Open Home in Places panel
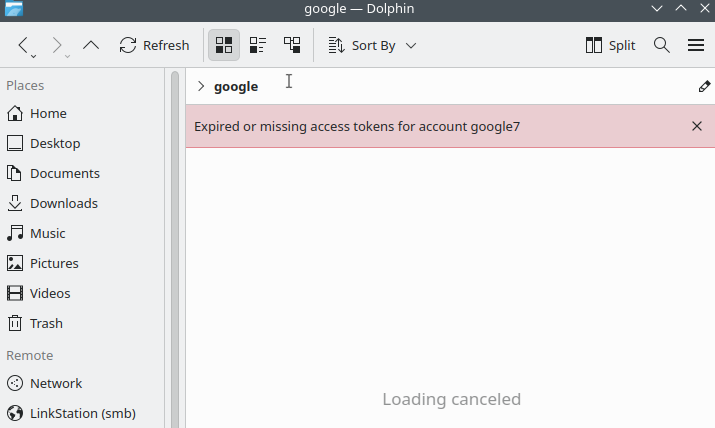Viewport: 715px width, 428px height. (48, 113)
